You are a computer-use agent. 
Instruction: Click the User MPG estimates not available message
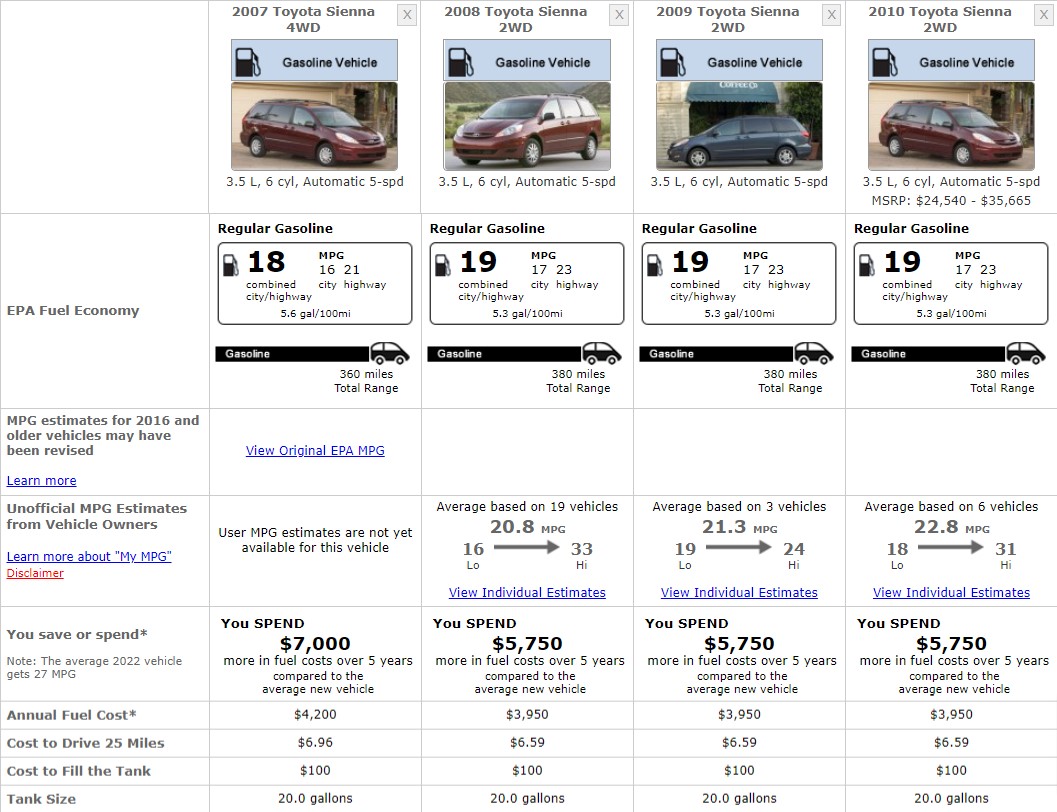point(315,540)
